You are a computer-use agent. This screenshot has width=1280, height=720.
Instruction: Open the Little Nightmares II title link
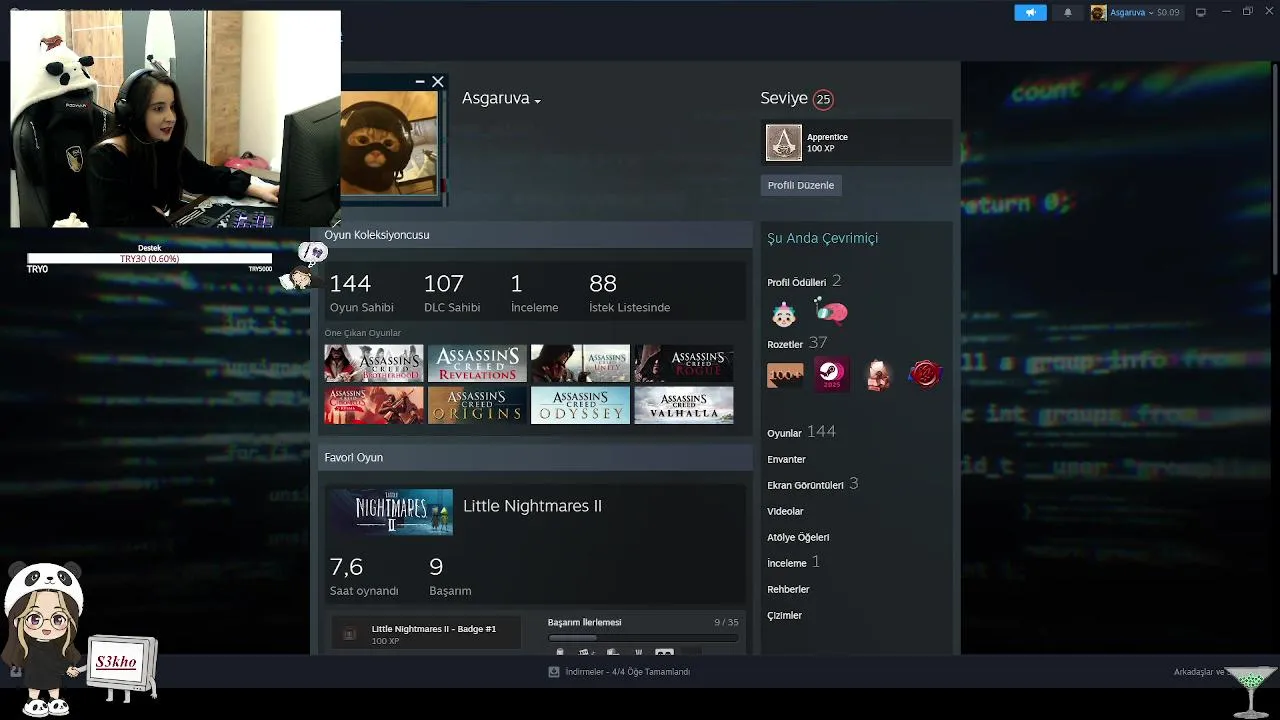coord(532,506)
